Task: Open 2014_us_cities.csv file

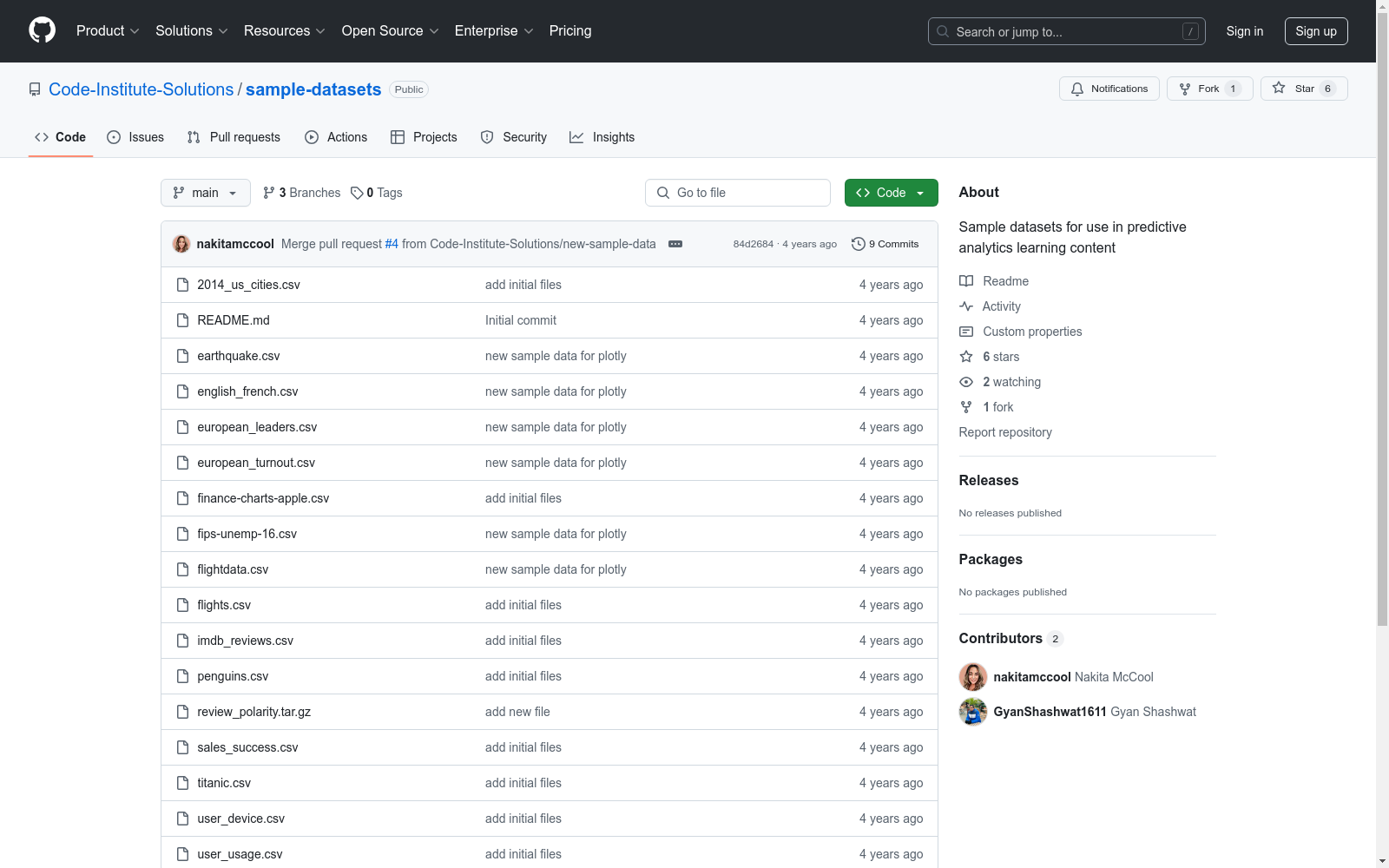Action: pos(248,285)
